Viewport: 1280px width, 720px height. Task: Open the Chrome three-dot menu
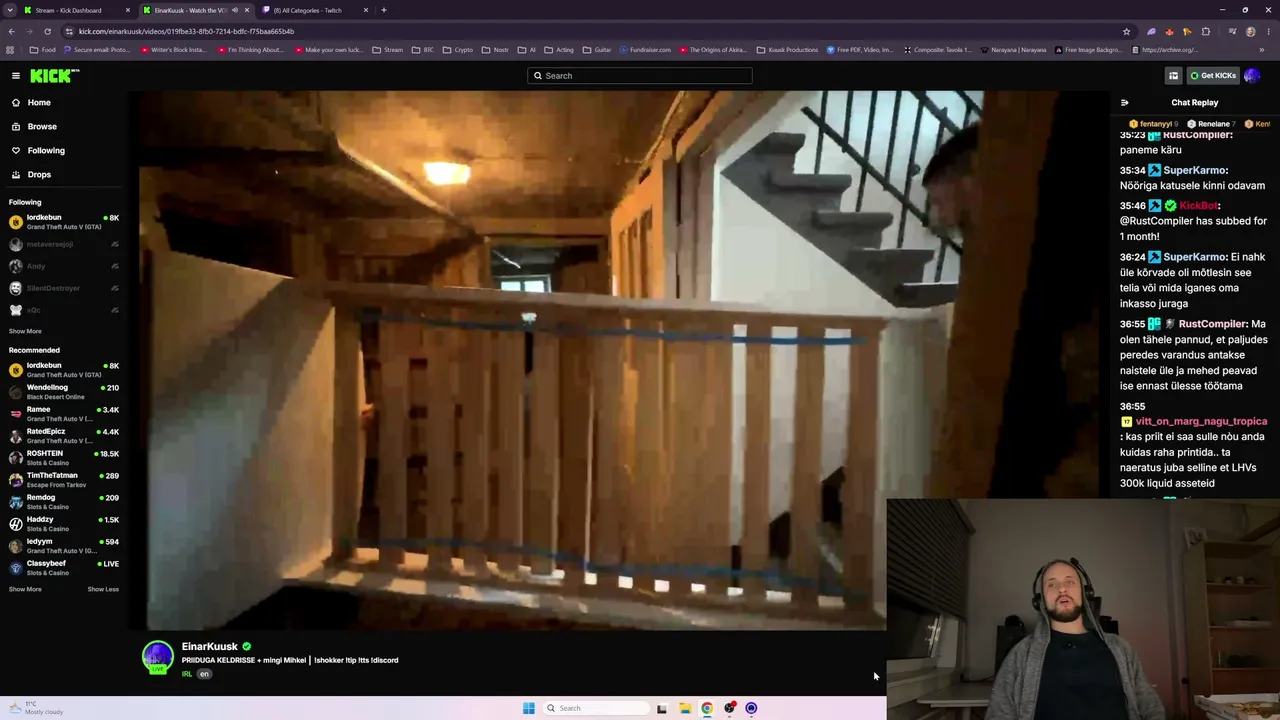click(1269, 31)
